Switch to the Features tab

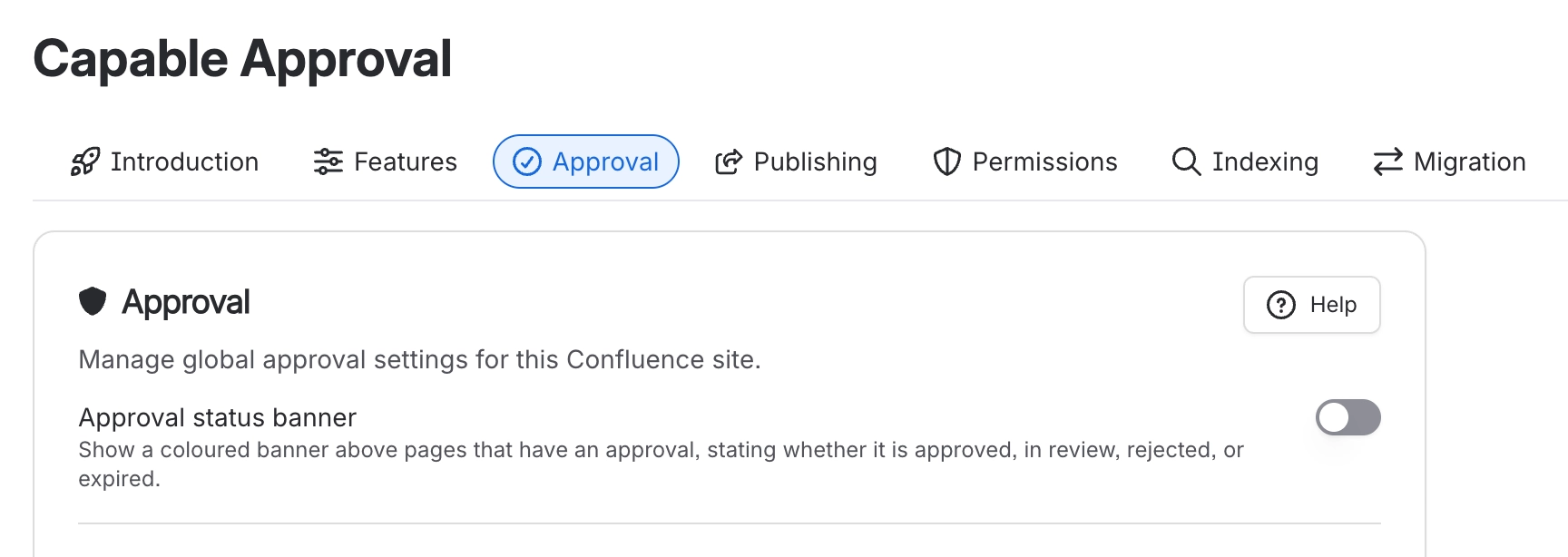point(386,161)
